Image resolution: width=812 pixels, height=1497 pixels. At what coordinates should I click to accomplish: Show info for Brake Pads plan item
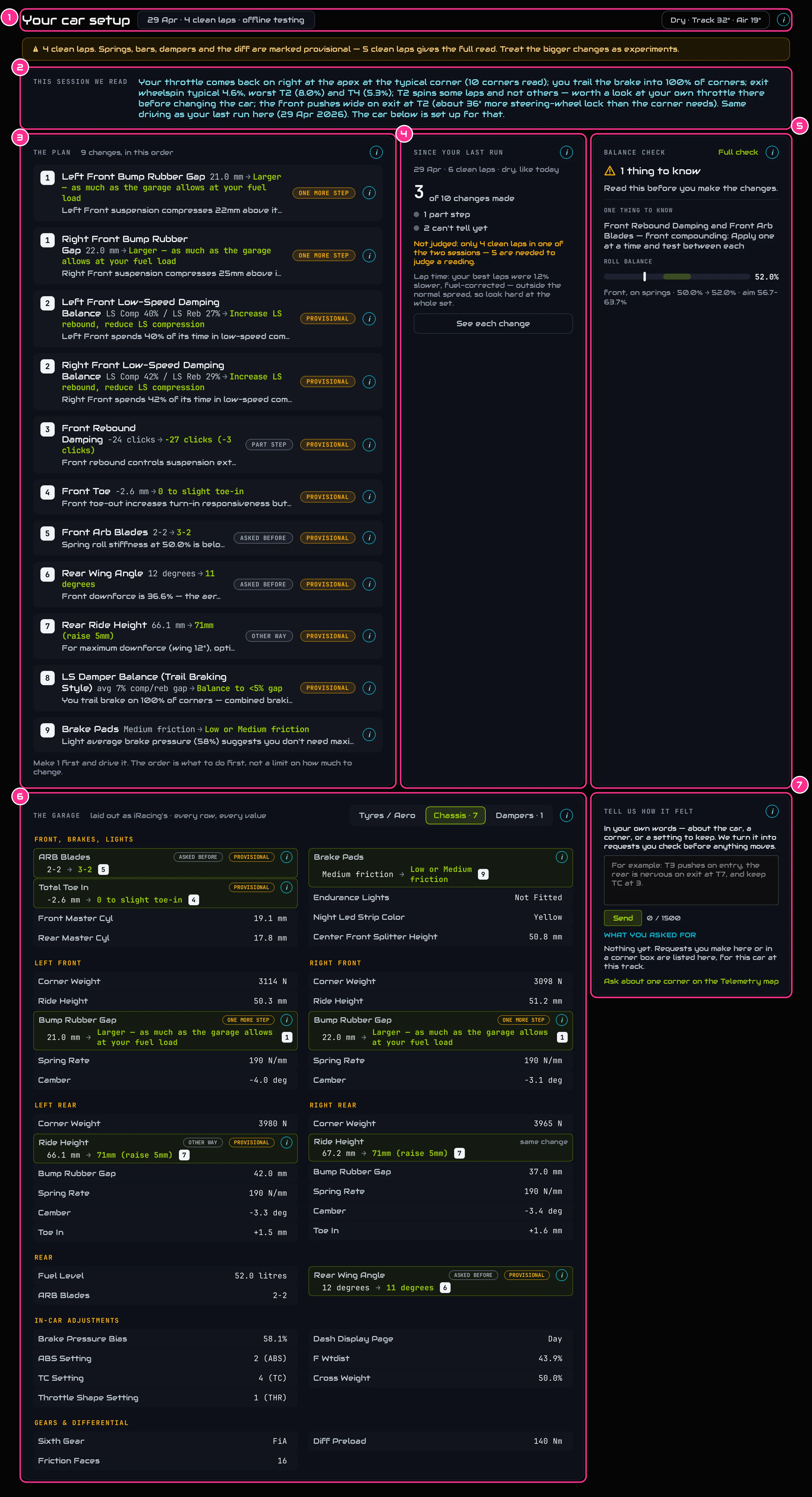click(x=369, y=735)
